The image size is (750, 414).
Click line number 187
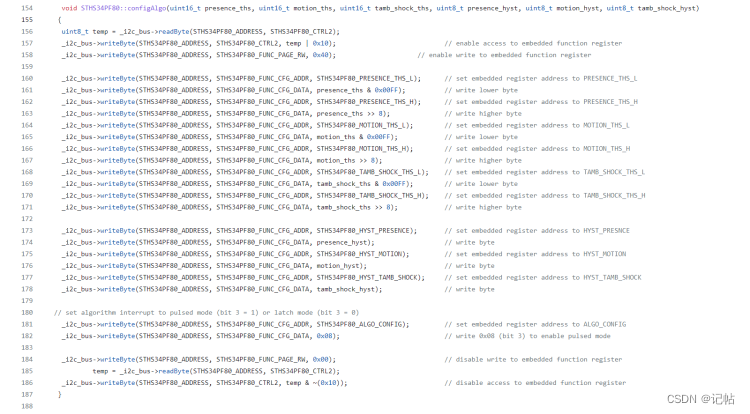coord(27,394)
